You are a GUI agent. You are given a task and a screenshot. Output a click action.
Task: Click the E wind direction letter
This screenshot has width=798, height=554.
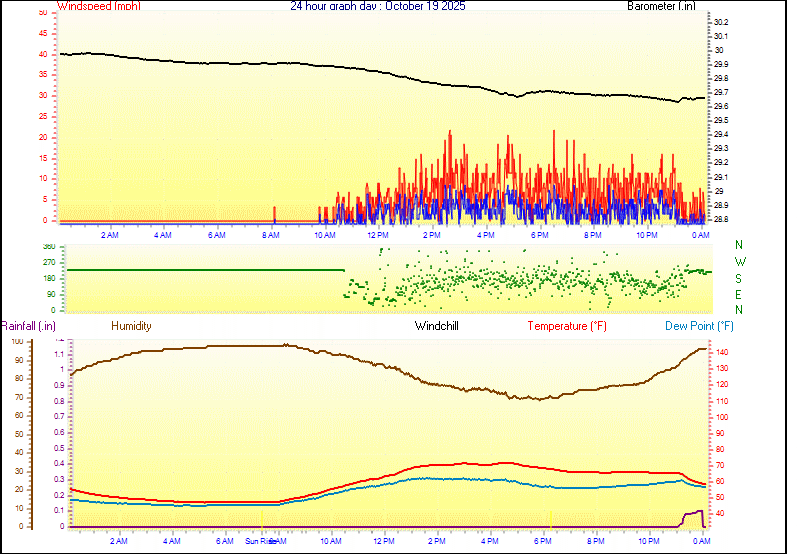tap(739, 296)
